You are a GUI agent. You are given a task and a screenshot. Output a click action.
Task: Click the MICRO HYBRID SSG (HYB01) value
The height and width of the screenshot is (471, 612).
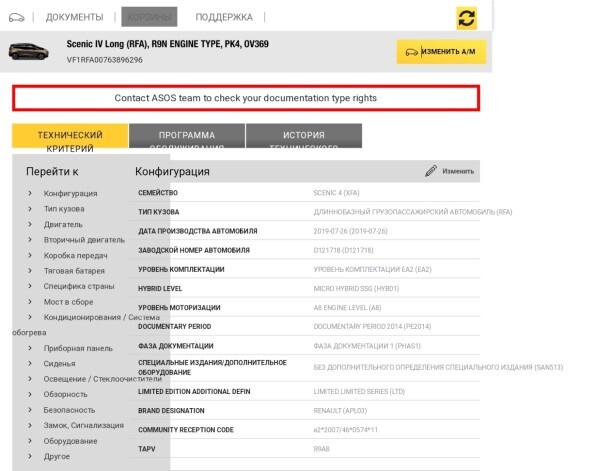point(356,288)
